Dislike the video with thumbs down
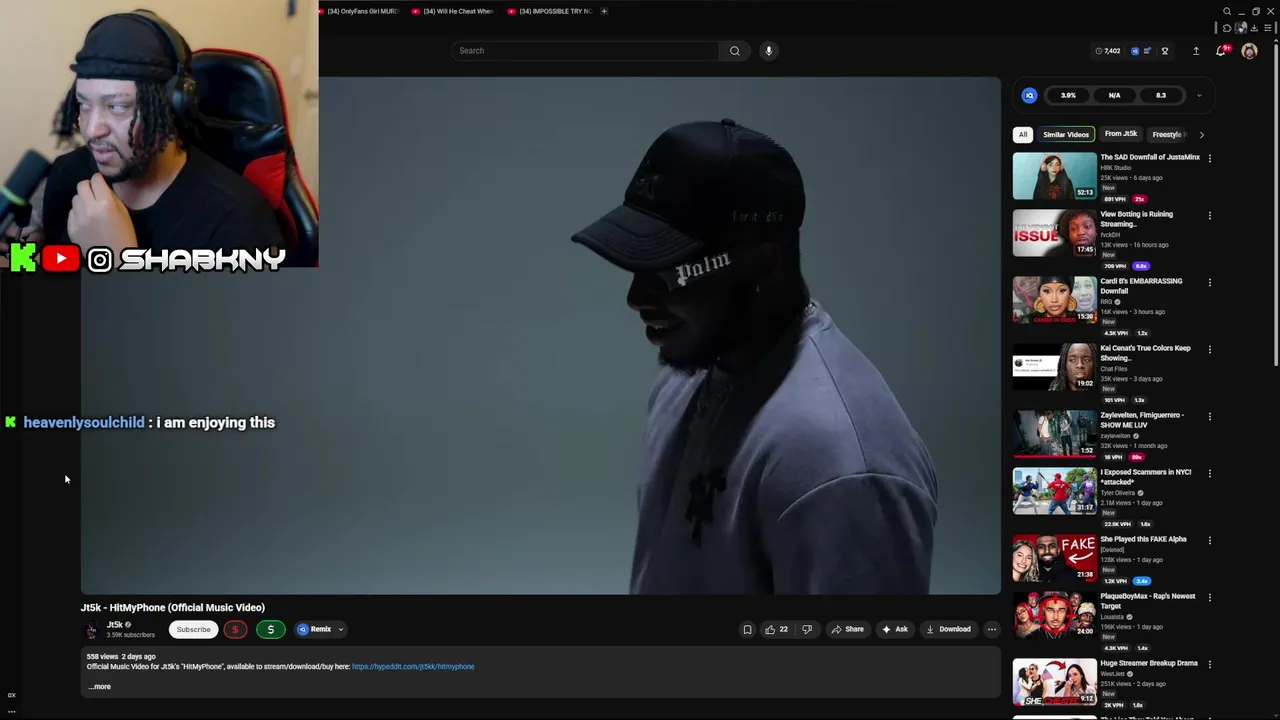The width and height of the screenshot is (1280, 720). tap(807, 629)
